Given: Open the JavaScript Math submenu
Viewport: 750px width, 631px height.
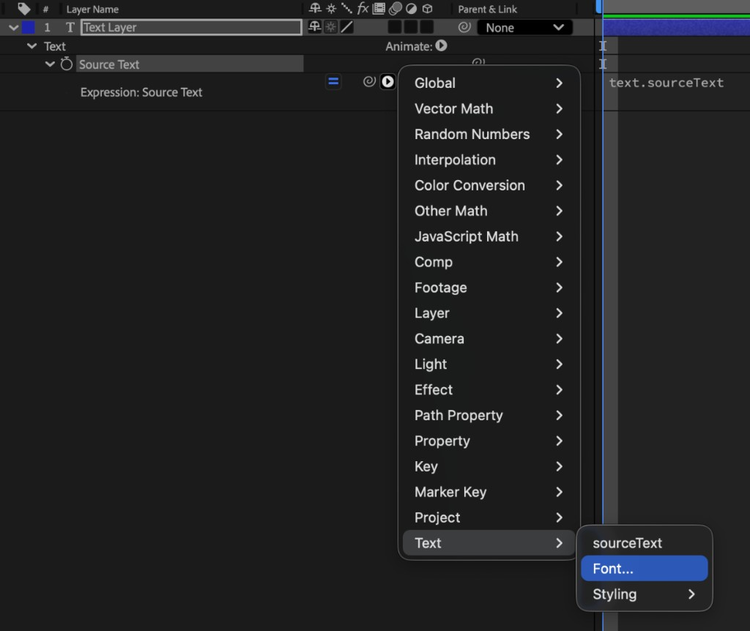Looking at the screenshot, I should [x=488, y=237].
